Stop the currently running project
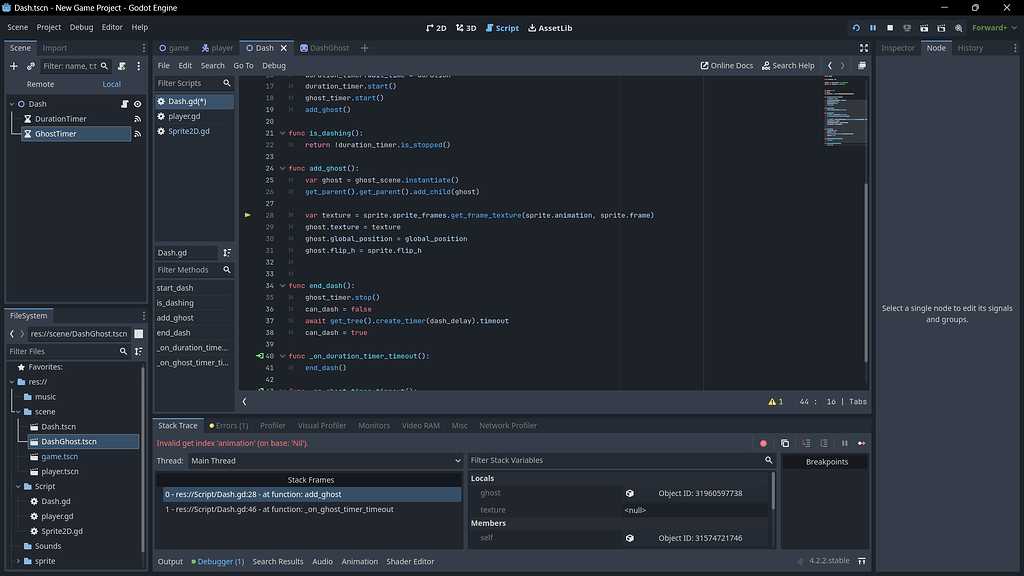 [x=890, y=28]
